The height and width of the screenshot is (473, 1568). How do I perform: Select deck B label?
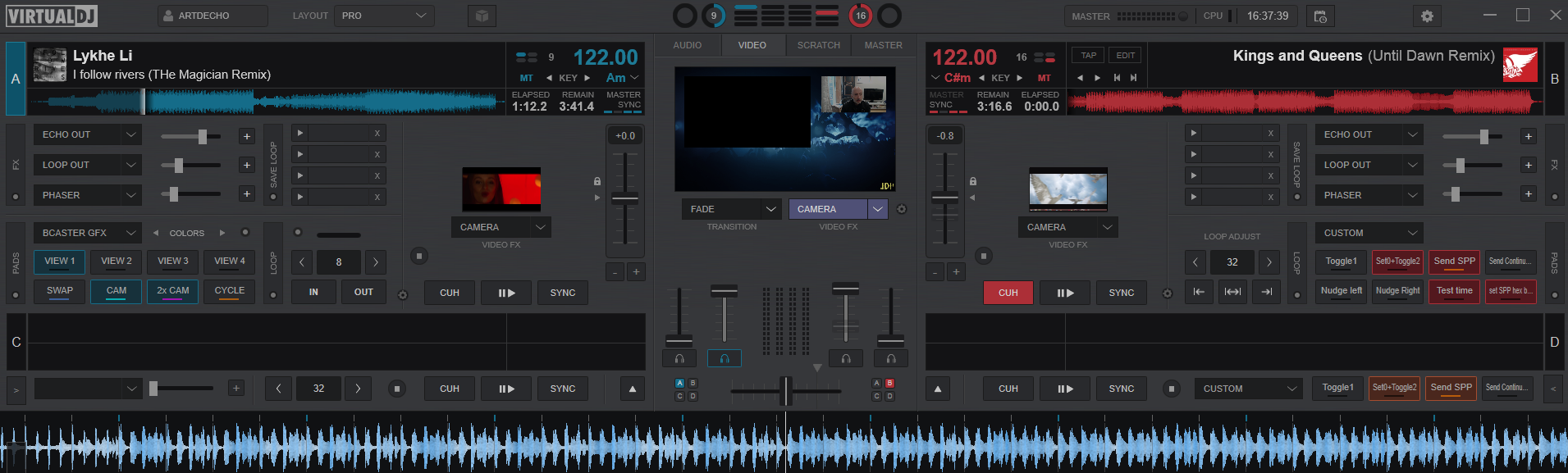pos(1554,79)
